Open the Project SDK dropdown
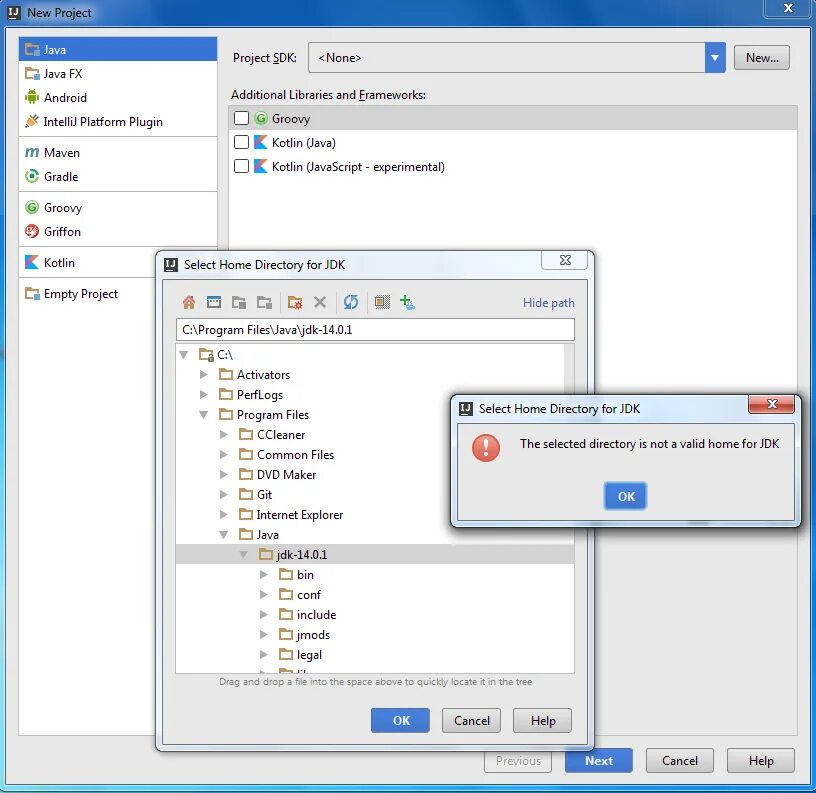 pos(715,57)
